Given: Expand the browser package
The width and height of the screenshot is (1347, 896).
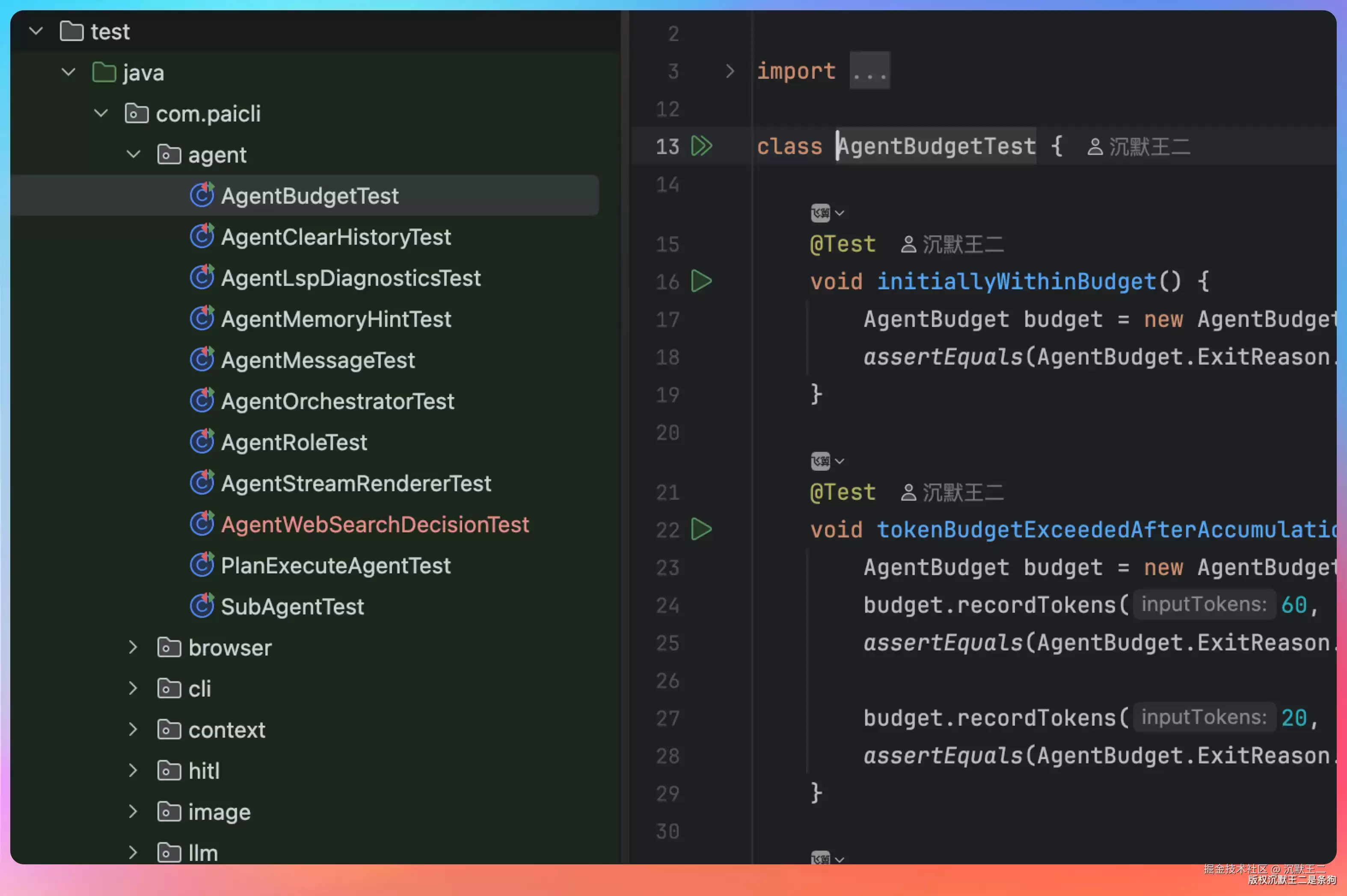Looking at the screenshot, I should tap(133, 647).
